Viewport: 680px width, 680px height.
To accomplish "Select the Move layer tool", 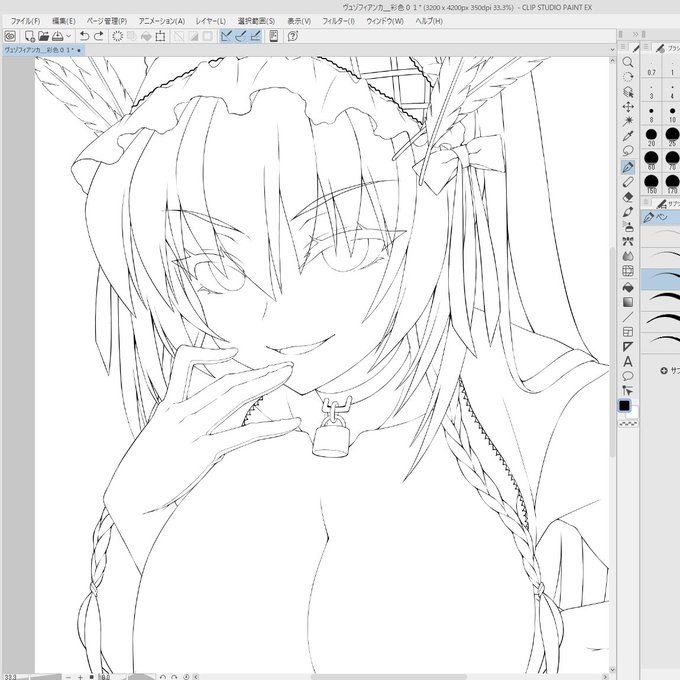I will tap(628, 107).
